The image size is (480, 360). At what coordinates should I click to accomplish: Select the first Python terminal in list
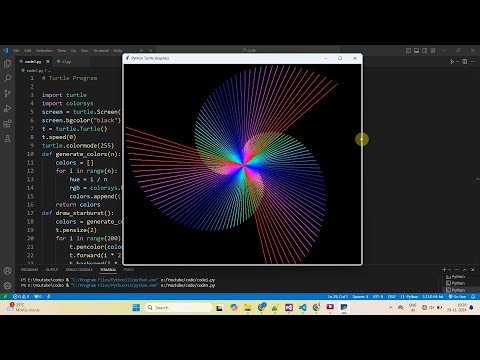point(456,277)
